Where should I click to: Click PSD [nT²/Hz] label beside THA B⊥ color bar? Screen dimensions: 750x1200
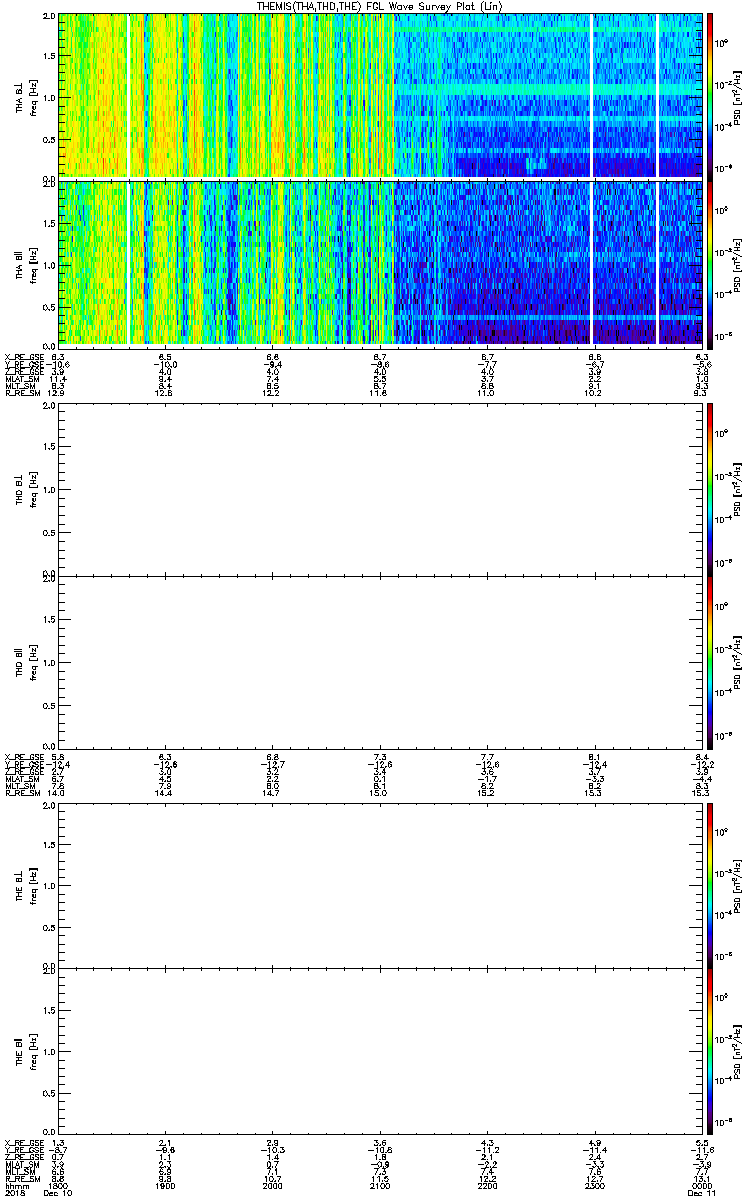click(737, 96)
